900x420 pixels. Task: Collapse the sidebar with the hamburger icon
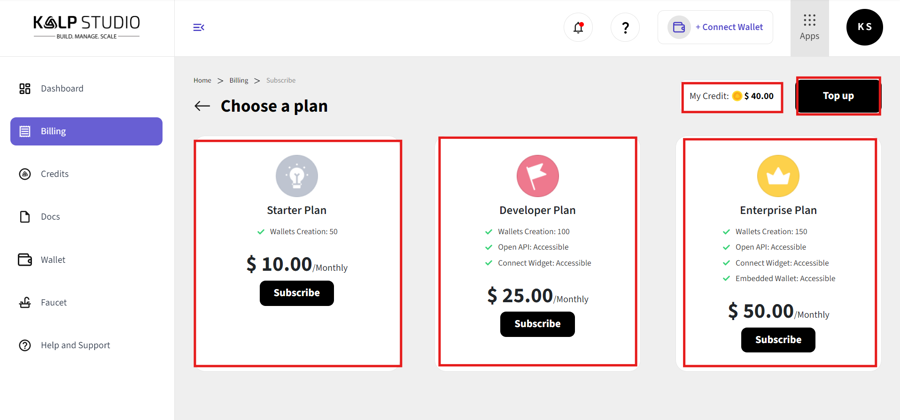coord(198,27)
